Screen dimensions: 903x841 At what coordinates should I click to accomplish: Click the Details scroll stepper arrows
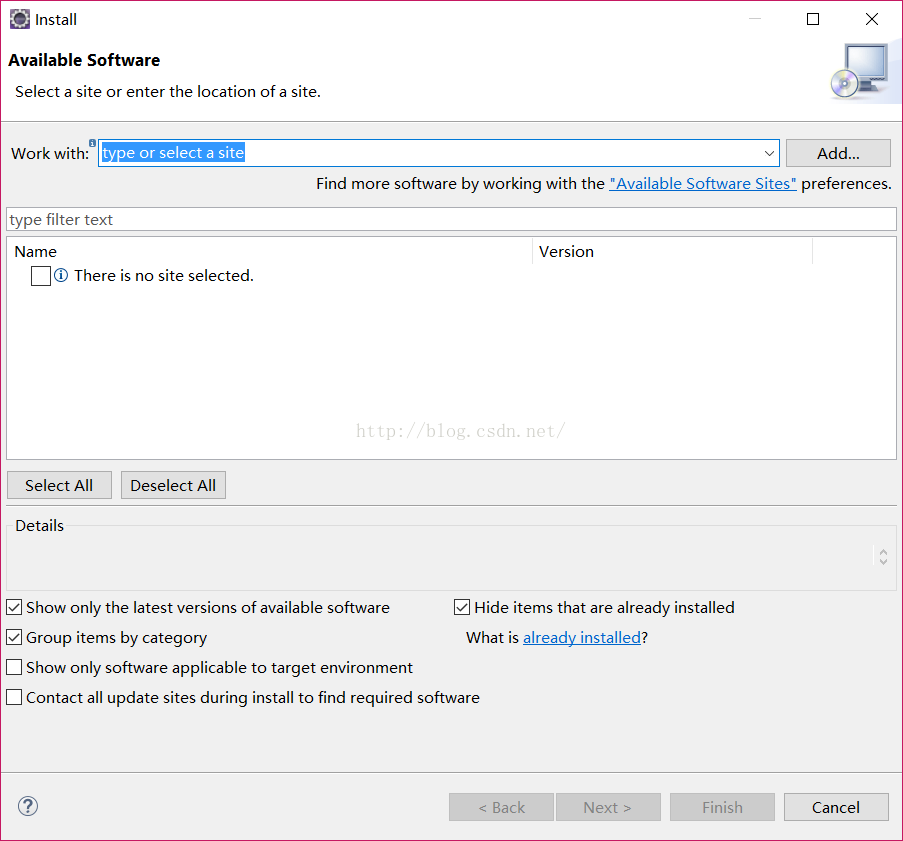pyautogui.click(x=883, y=556)
